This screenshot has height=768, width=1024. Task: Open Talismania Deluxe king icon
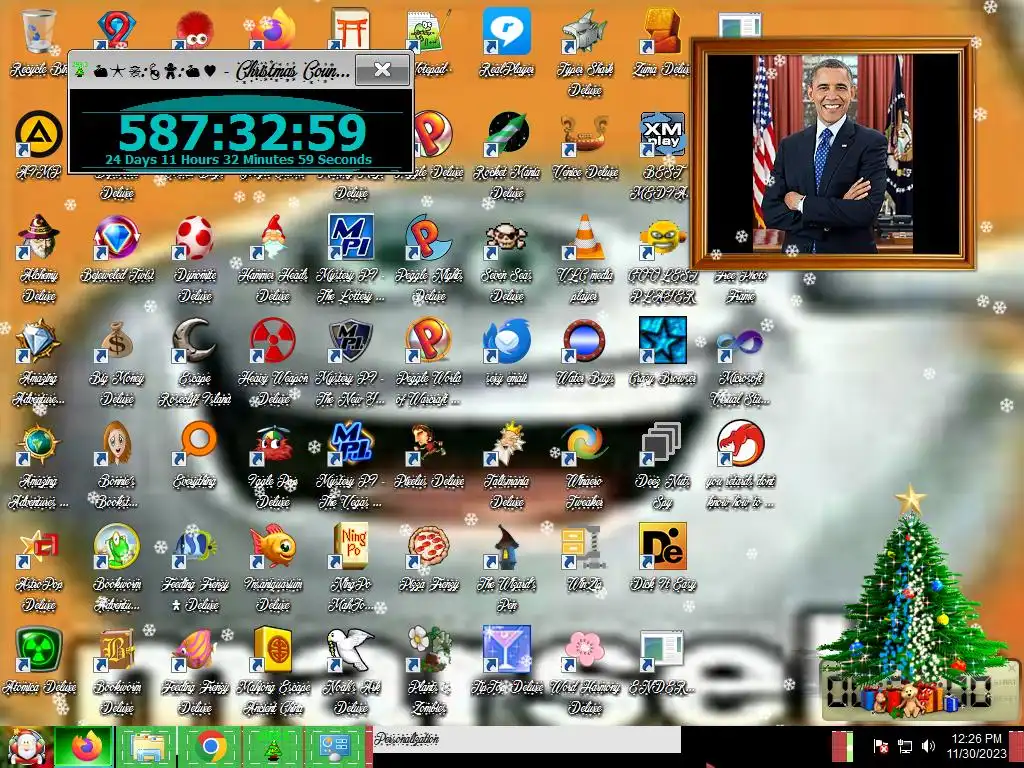click(507, 443)
